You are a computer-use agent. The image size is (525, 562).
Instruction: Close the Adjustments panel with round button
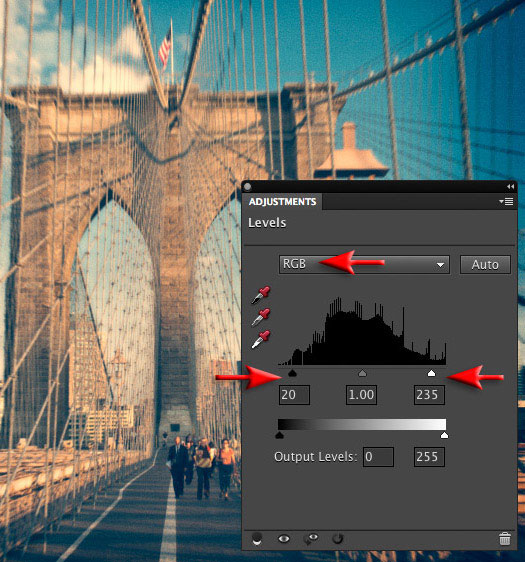pos(247,187)
